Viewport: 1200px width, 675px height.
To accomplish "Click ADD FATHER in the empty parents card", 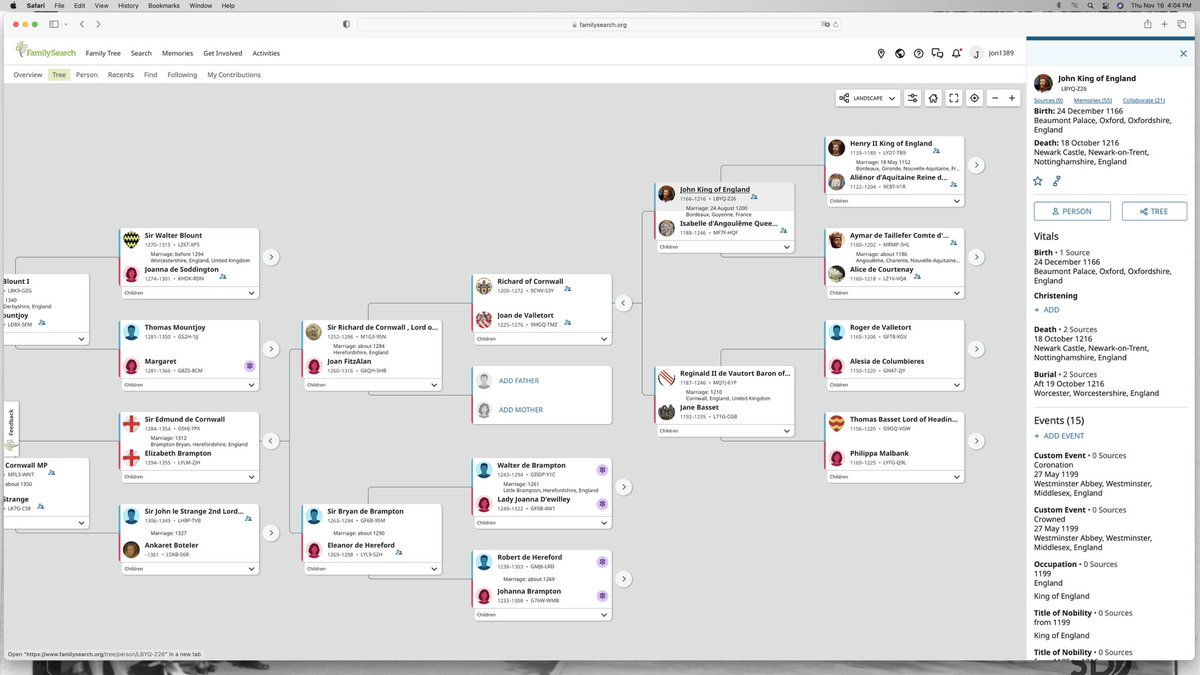I will tap(519, 381).
